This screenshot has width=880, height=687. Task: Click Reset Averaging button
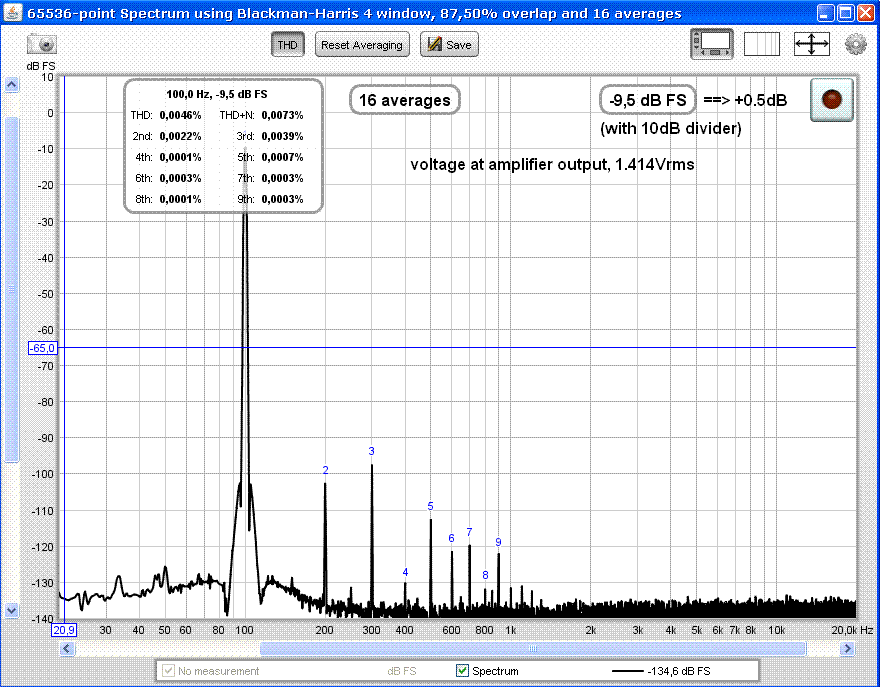pos(362,44)
